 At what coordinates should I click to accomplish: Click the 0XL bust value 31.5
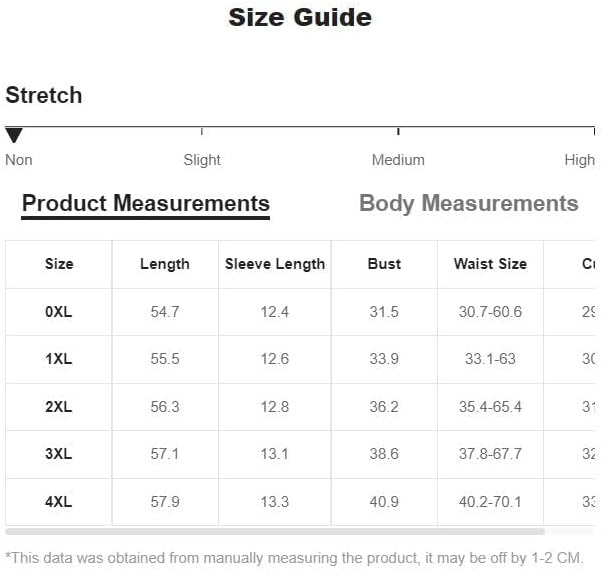tap(384, 312)
